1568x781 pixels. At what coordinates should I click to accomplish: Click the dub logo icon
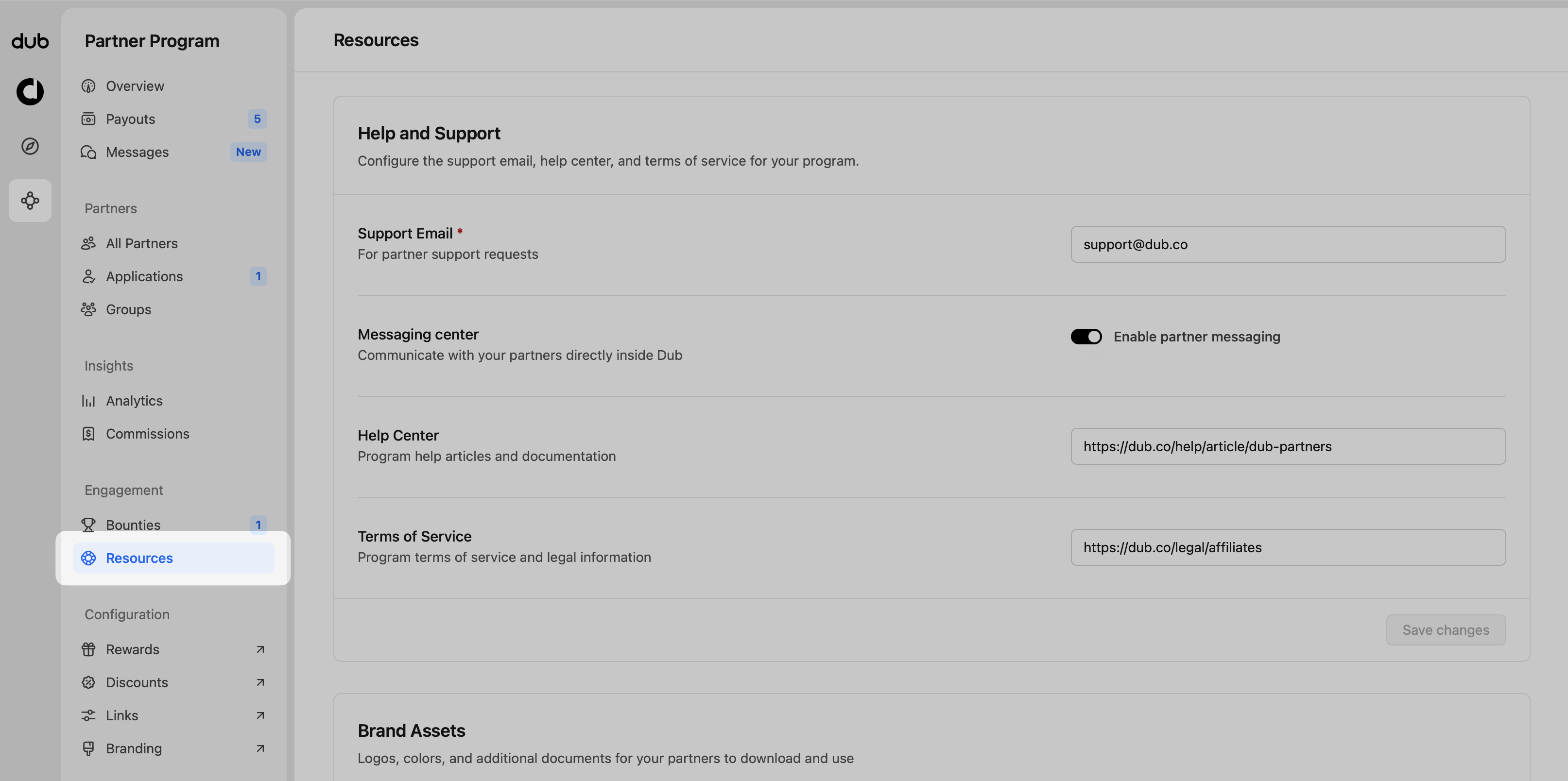pyautogui.click(x=30, y=41)
